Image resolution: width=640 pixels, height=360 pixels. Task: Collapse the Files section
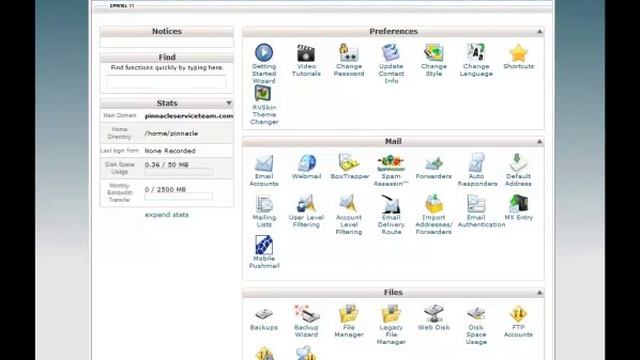click(x=539, y=293)
